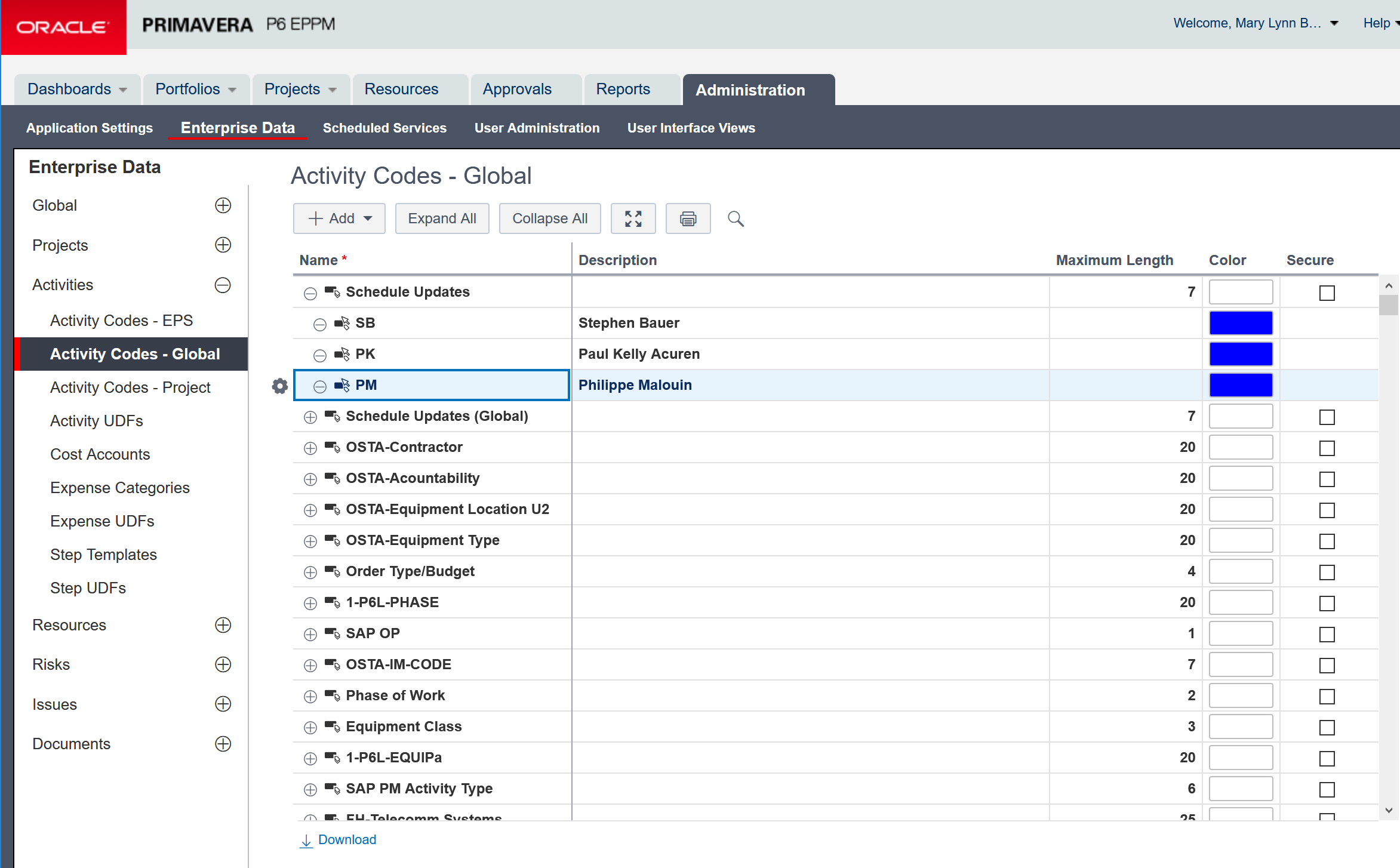Open the Add dropdown button
The image size is (1400, 868).
pyautogui.click(x=339, y=218)
